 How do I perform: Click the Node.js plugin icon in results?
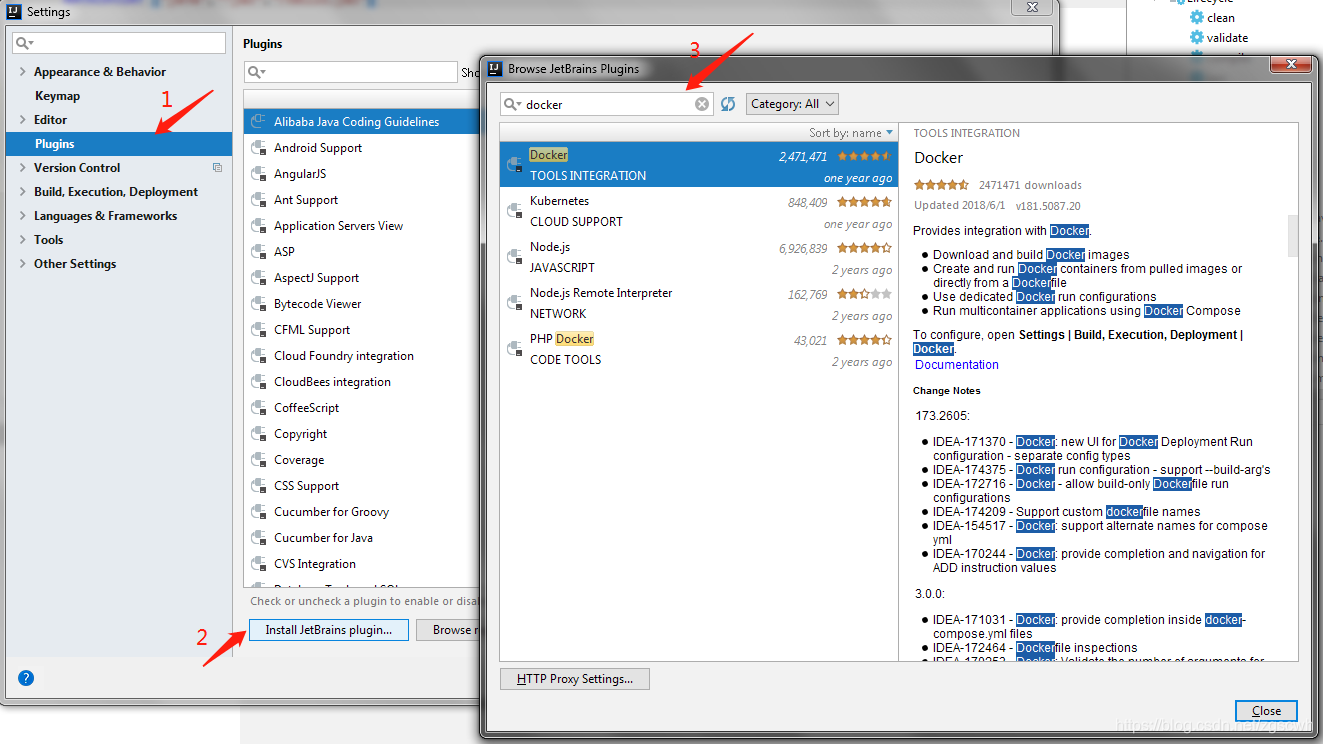coord(515,257)
